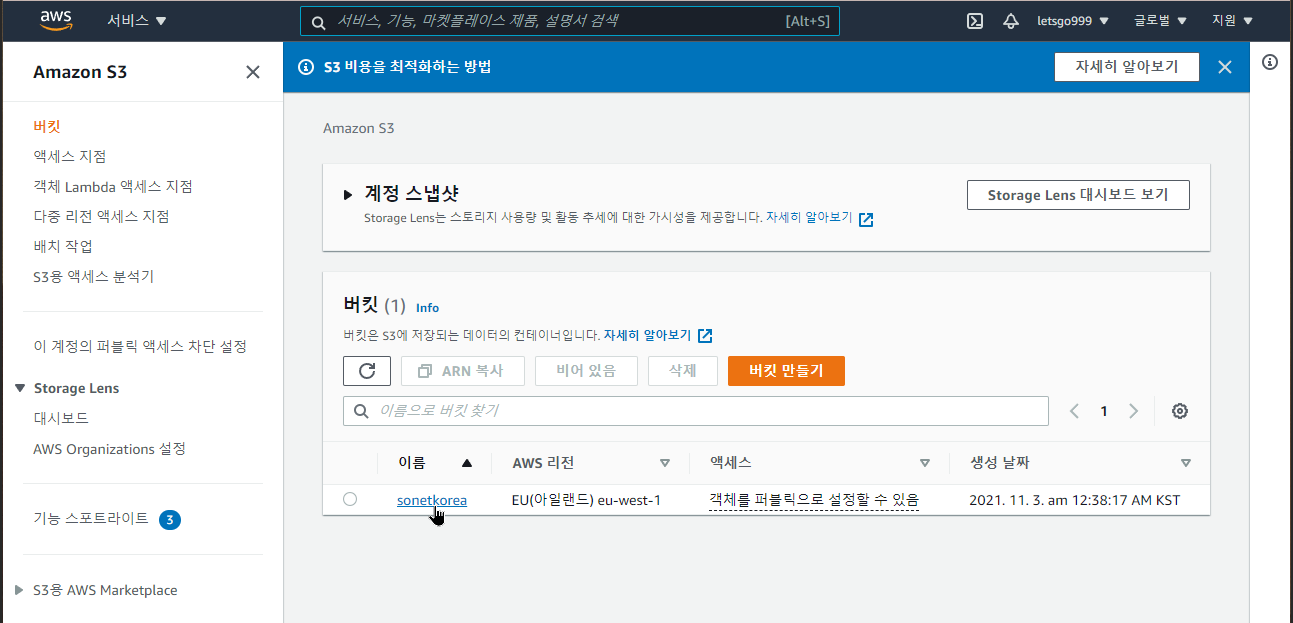Click the 버킷 만들기 button
This screenshot has width=1293, height=623.
point(786,371)
